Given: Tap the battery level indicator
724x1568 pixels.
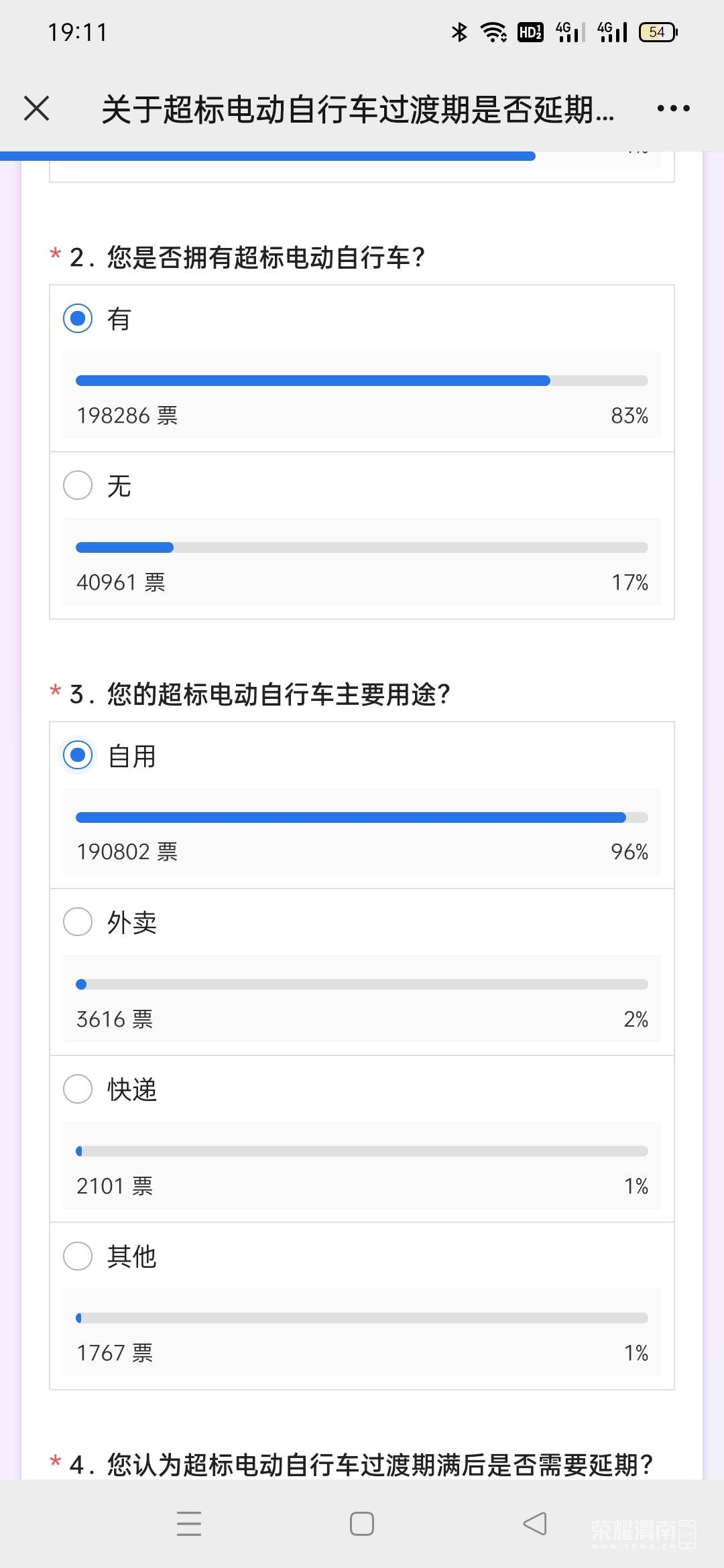Looking at the screenshot, I should [x=658, y=32].
